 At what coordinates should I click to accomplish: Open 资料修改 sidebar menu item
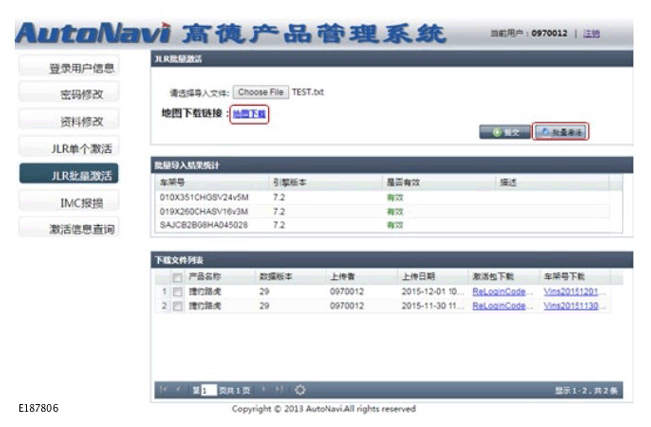pos(69,121)
